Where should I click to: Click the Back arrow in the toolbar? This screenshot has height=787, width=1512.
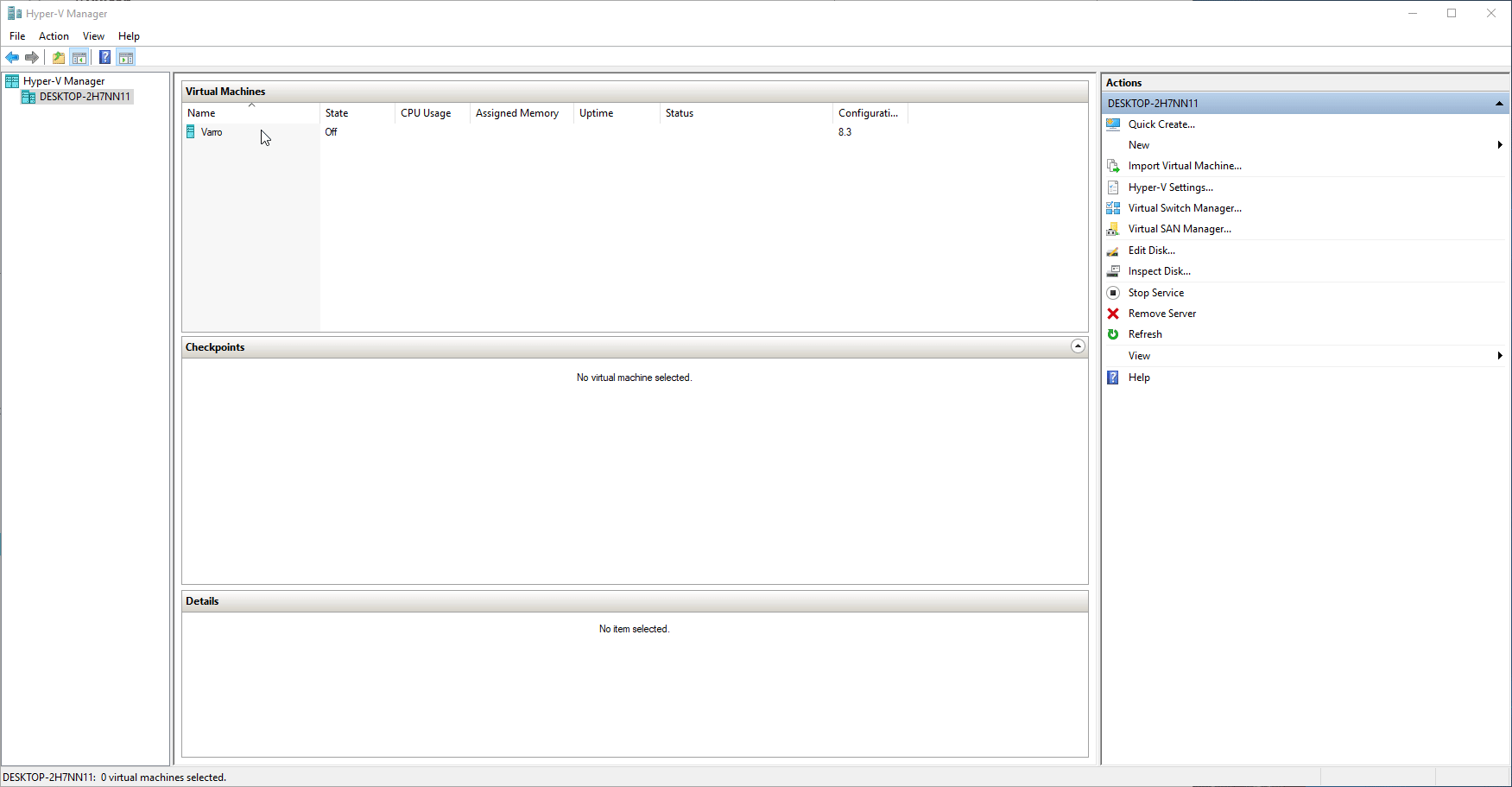(12, 58)
